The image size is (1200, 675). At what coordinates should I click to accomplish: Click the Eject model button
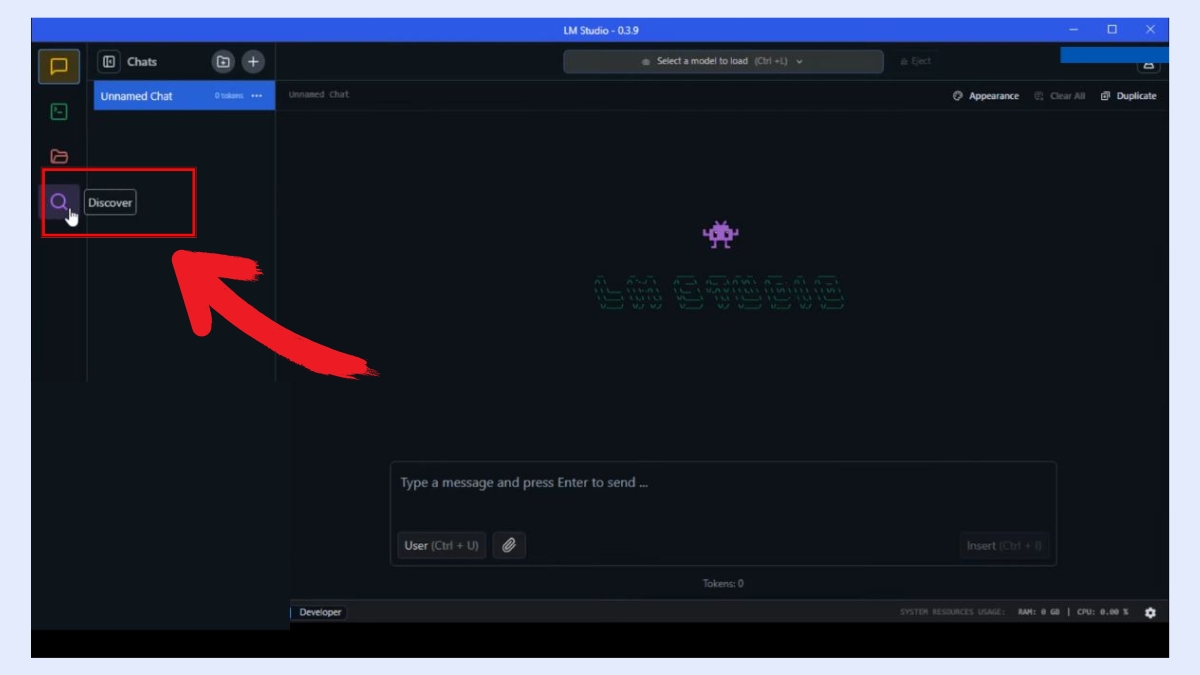915,61
